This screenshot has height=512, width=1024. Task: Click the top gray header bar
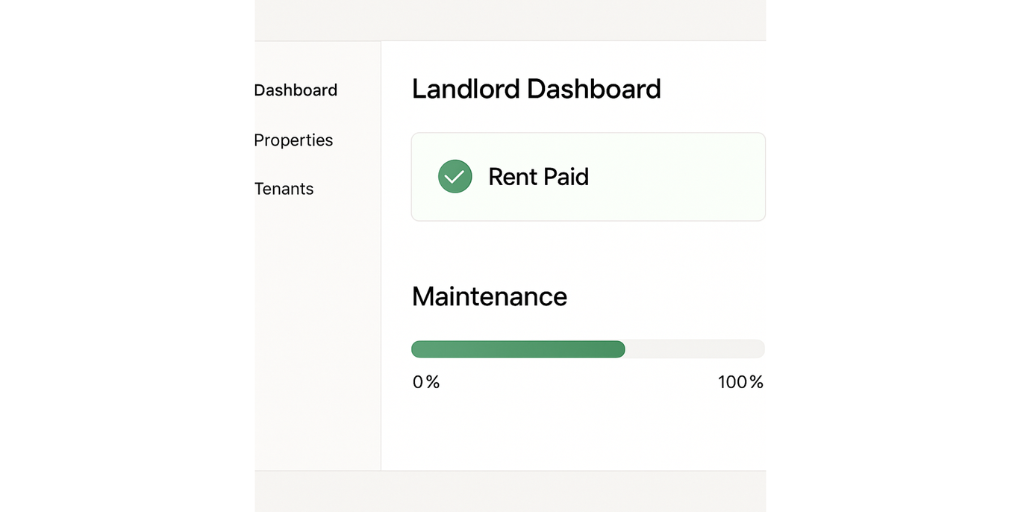510,20
